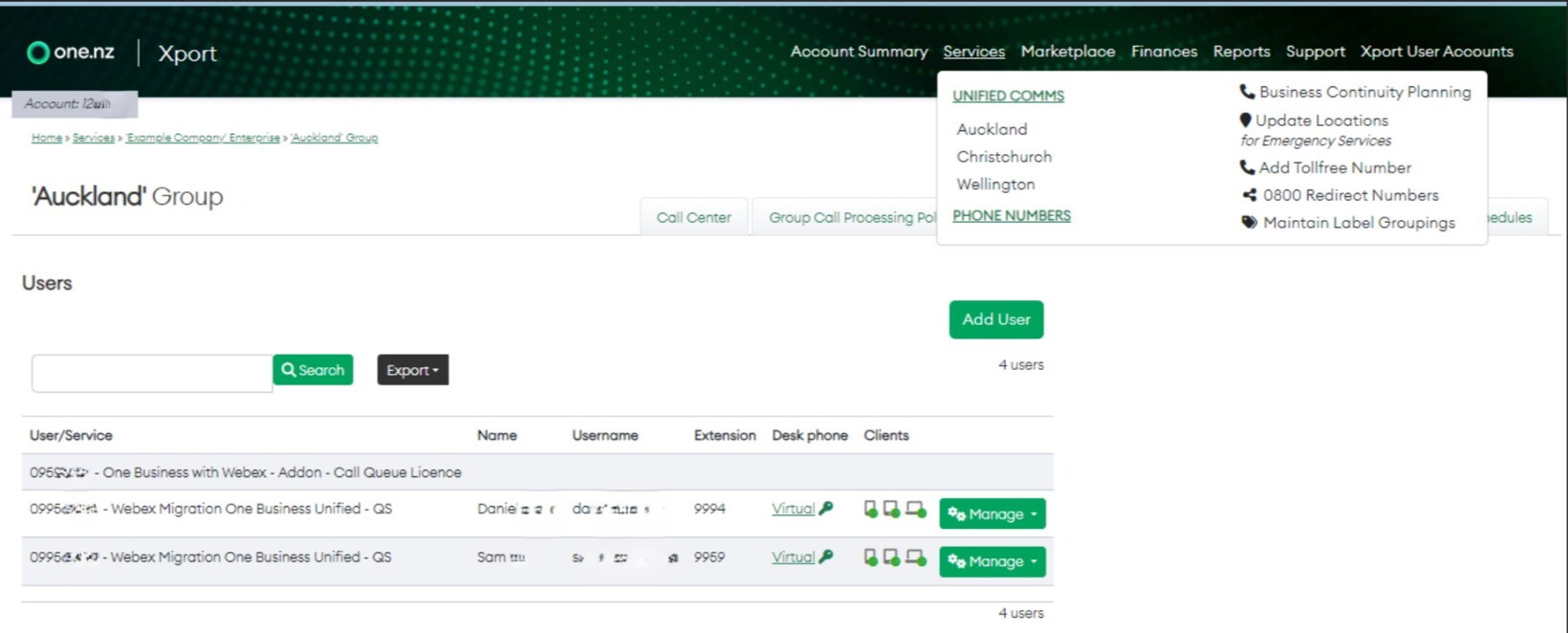This screenshot has width=1568, height=633.
Task: Click the Call Queue Licence addon row
Action: tap(537, 472)
